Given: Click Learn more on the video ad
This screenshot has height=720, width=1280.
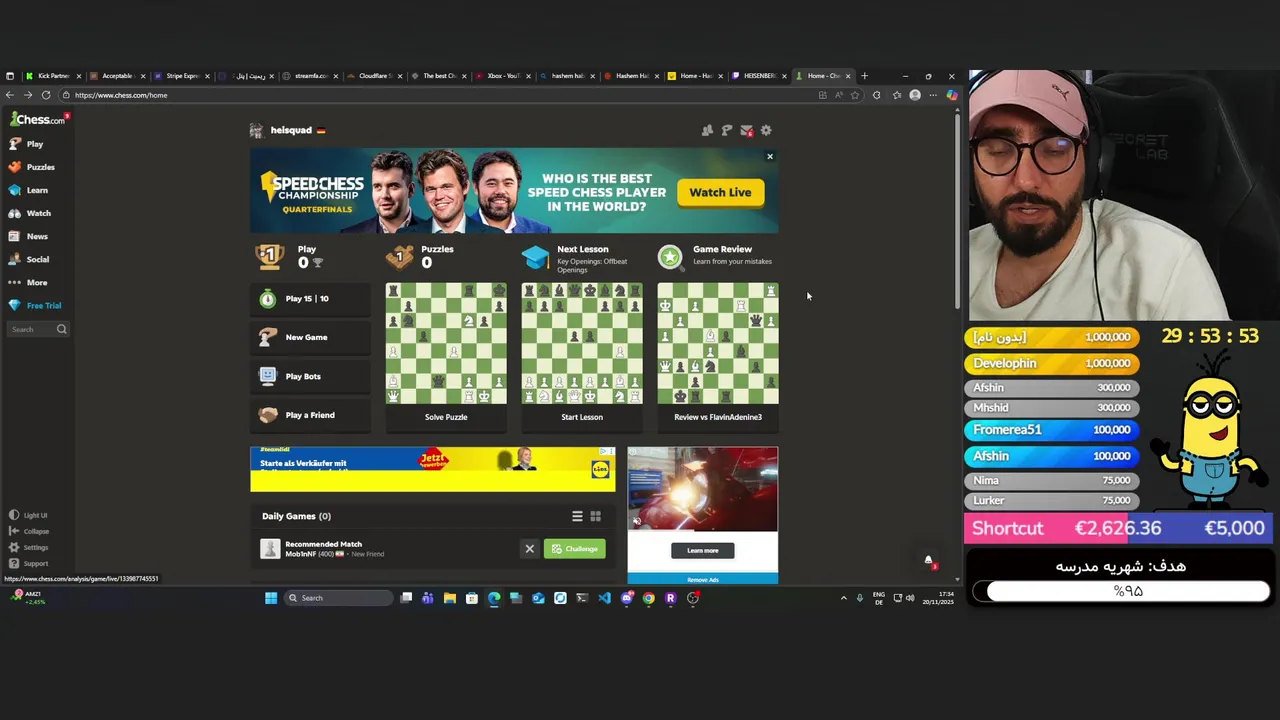Looking at the screenshot, I should click(x=703, y=550).
